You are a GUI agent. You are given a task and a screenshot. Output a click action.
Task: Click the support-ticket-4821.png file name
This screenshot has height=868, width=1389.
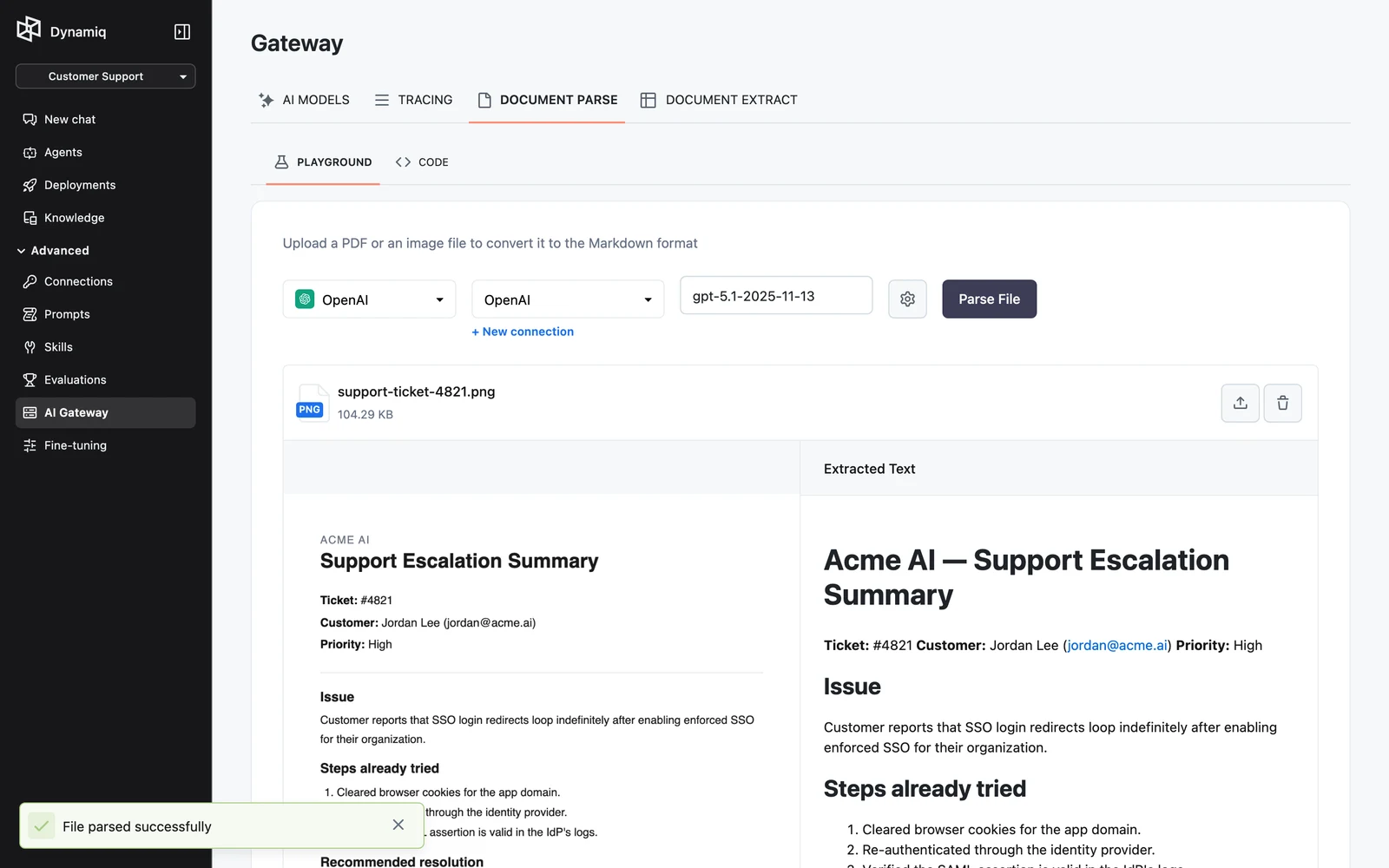click(x=417, y=391)
